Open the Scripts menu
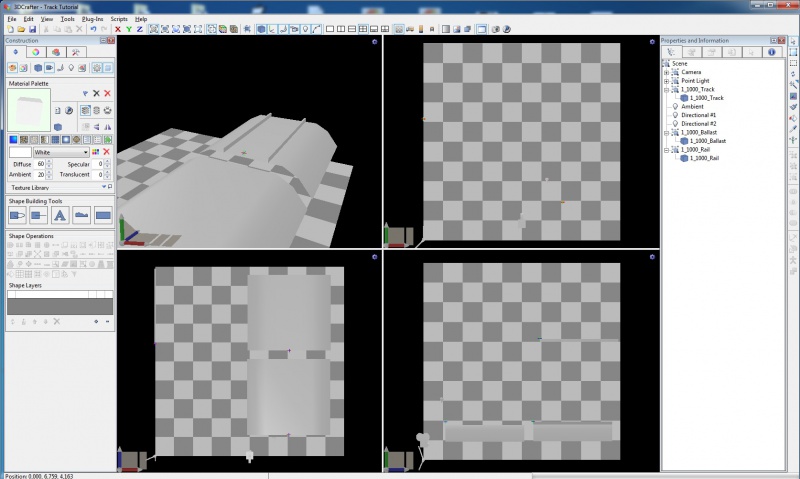The width and height of the screenshot is (800, 479). (x=119, y=19)
